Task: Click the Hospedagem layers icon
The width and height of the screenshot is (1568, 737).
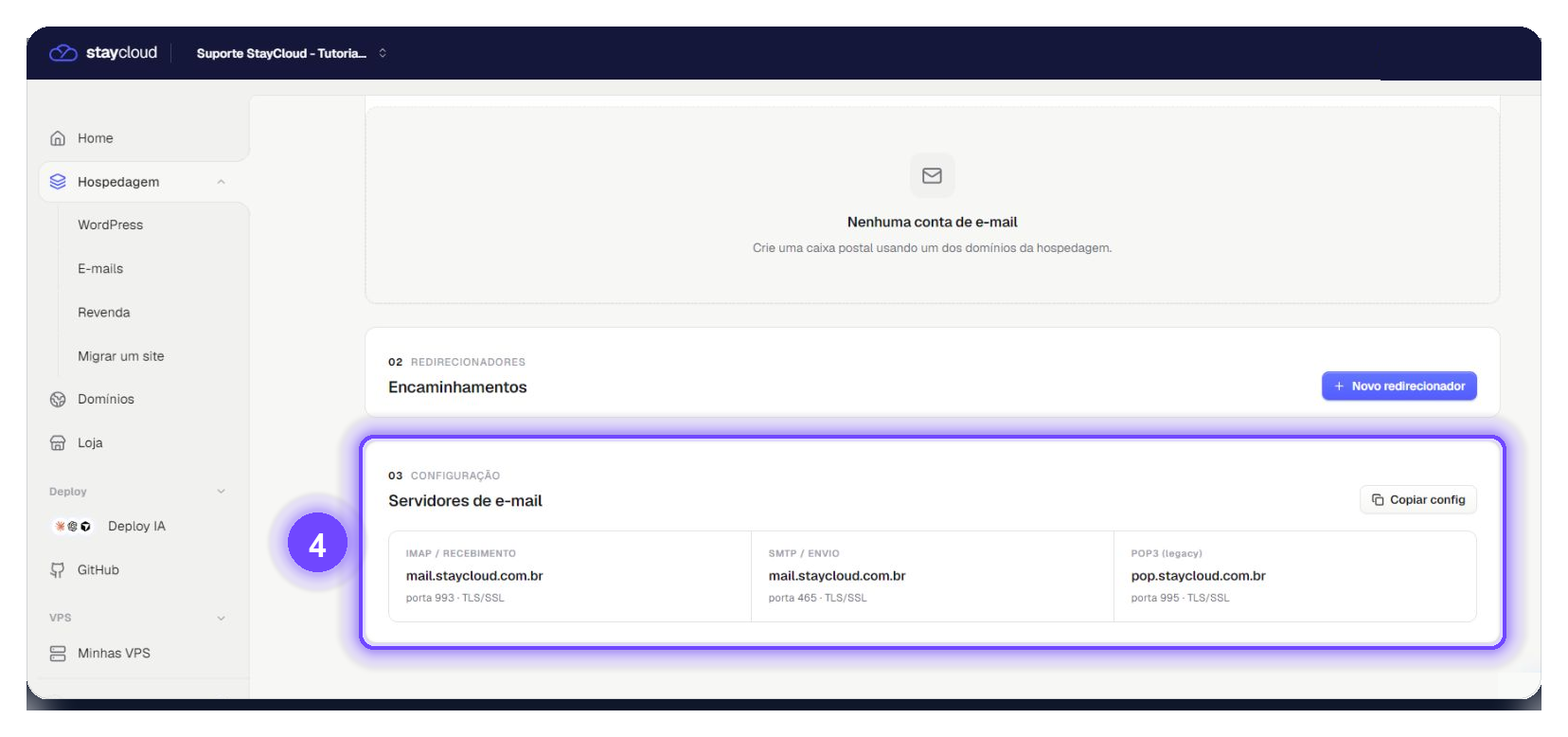Action: click(58, 182)
